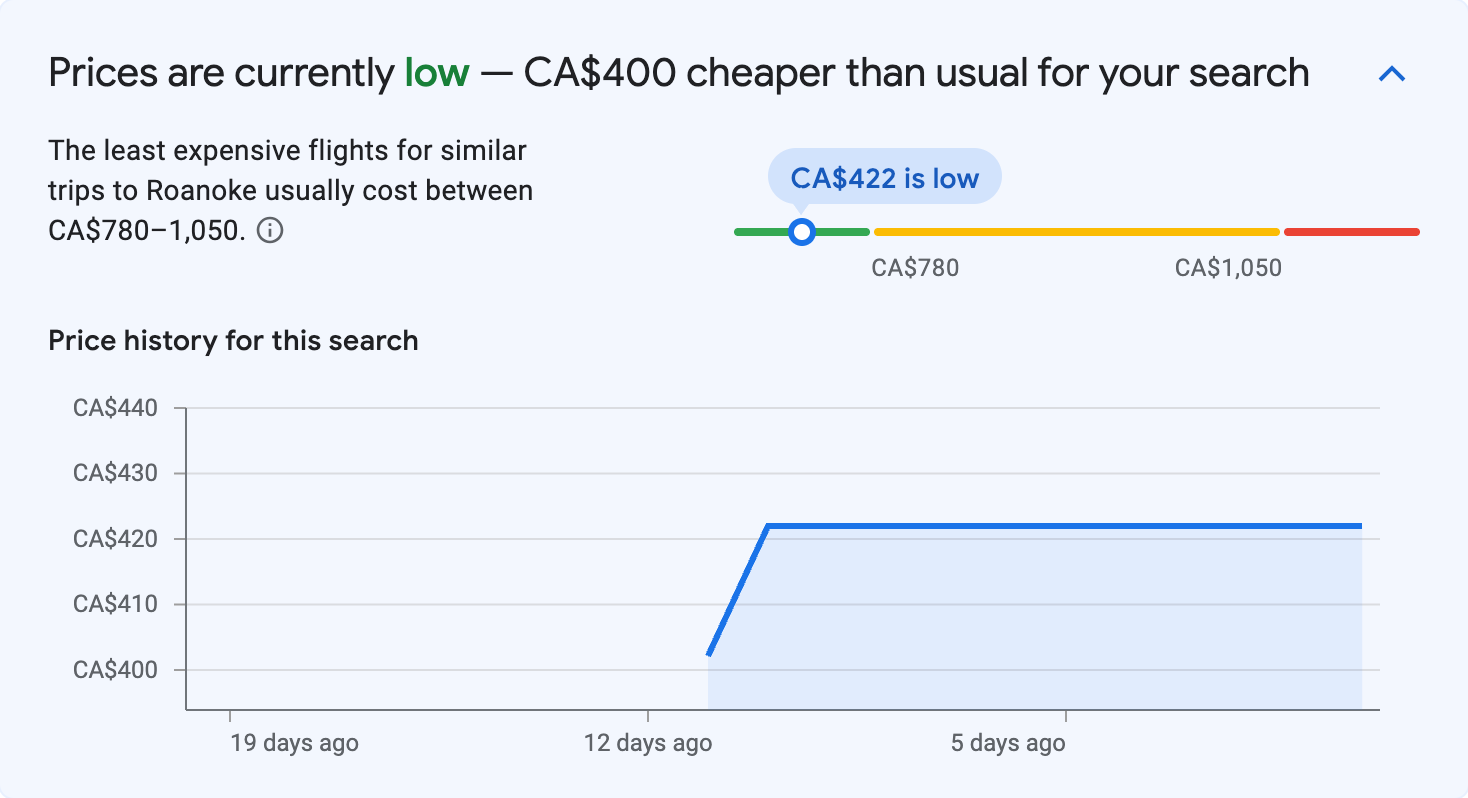Viewport: 1468px width, 798px height.
Task: Click the CA$1,050 range label
Action: (1228, 268)
